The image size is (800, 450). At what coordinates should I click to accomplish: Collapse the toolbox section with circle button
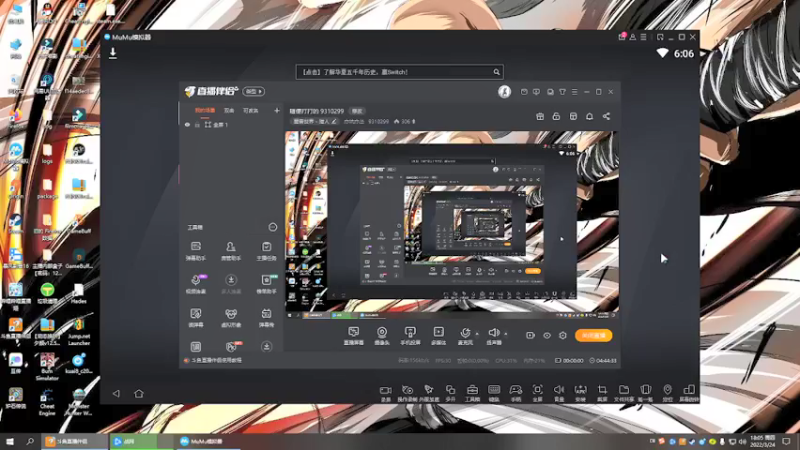(x=272, y=227)
